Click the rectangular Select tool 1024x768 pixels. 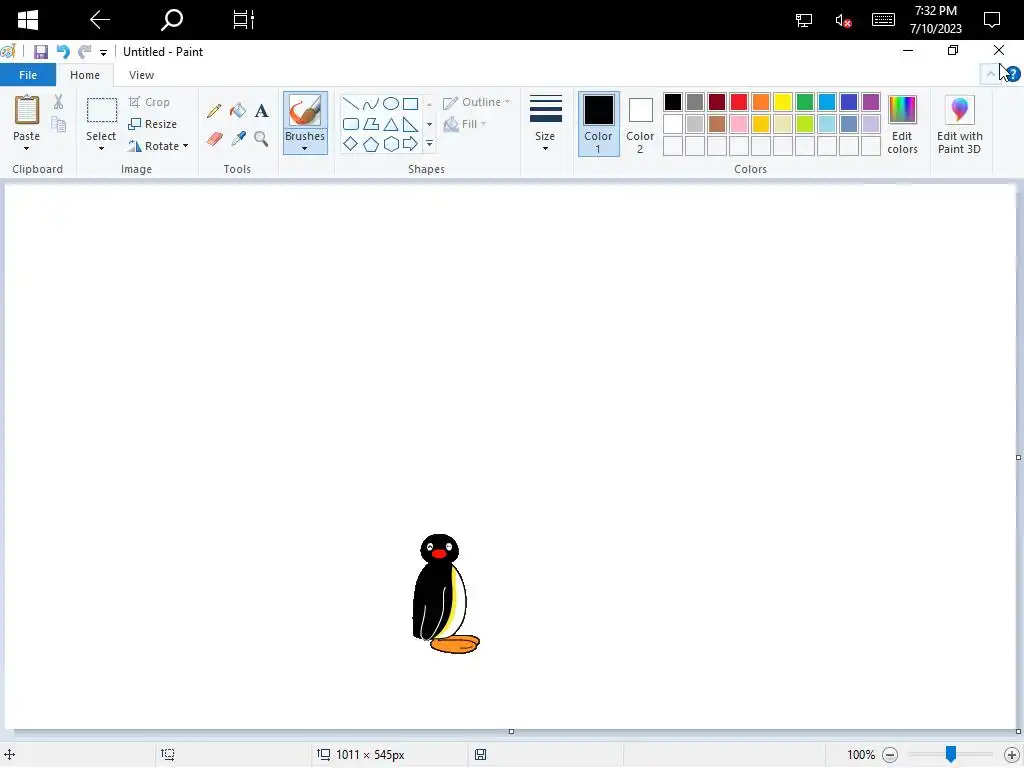coord(102,110)
